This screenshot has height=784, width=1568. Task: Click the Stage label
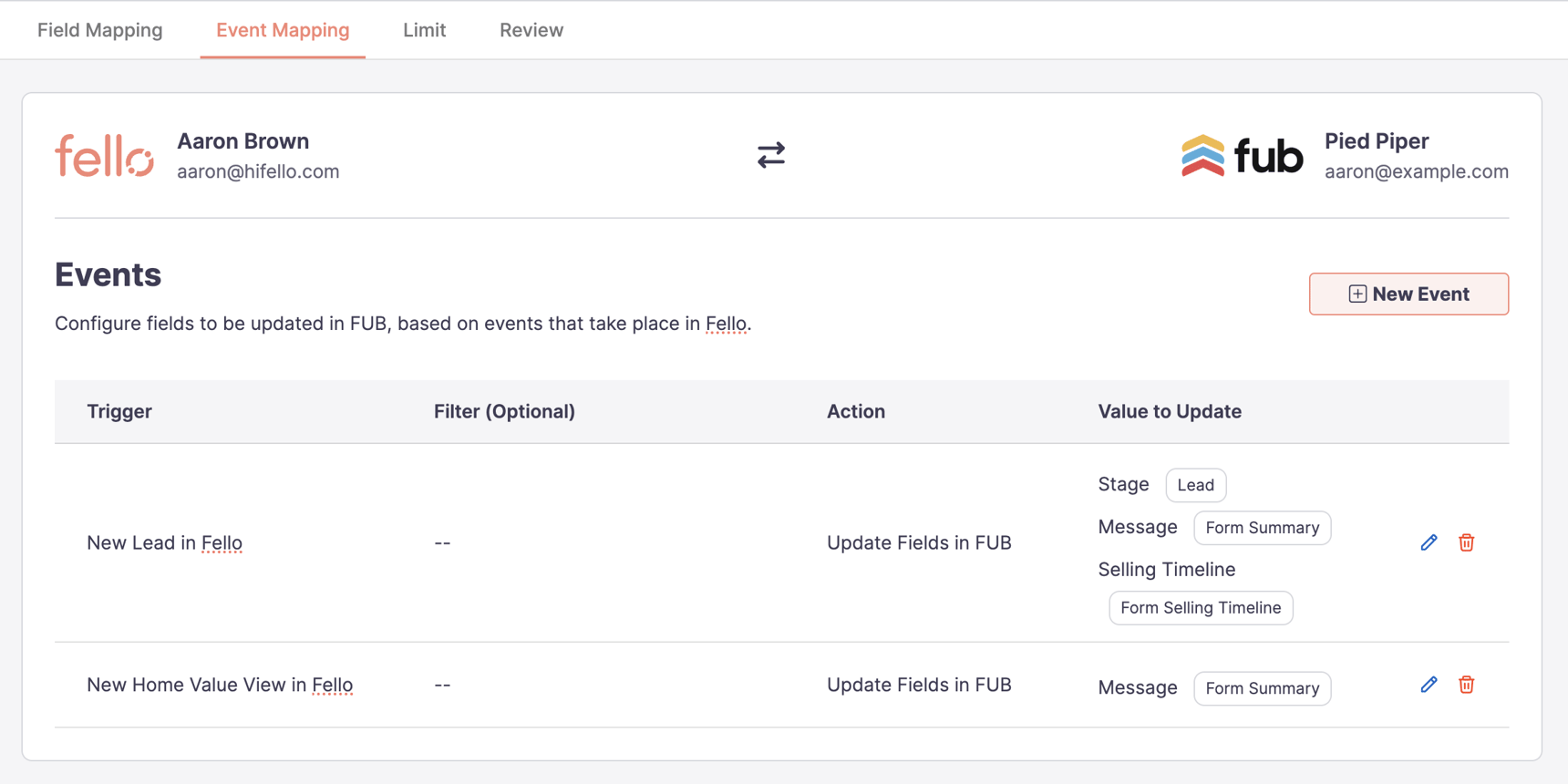coord(1123,484)
